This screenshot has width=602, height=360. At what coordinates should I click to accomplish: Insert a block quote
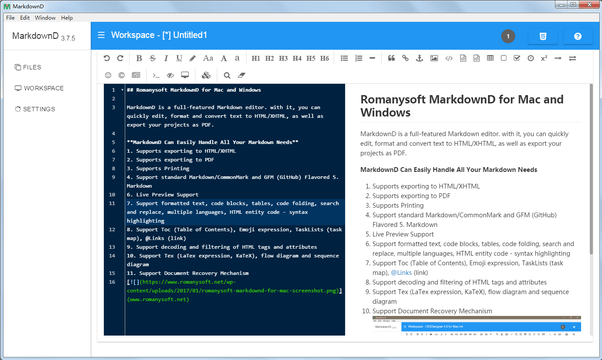coord(391,58)
